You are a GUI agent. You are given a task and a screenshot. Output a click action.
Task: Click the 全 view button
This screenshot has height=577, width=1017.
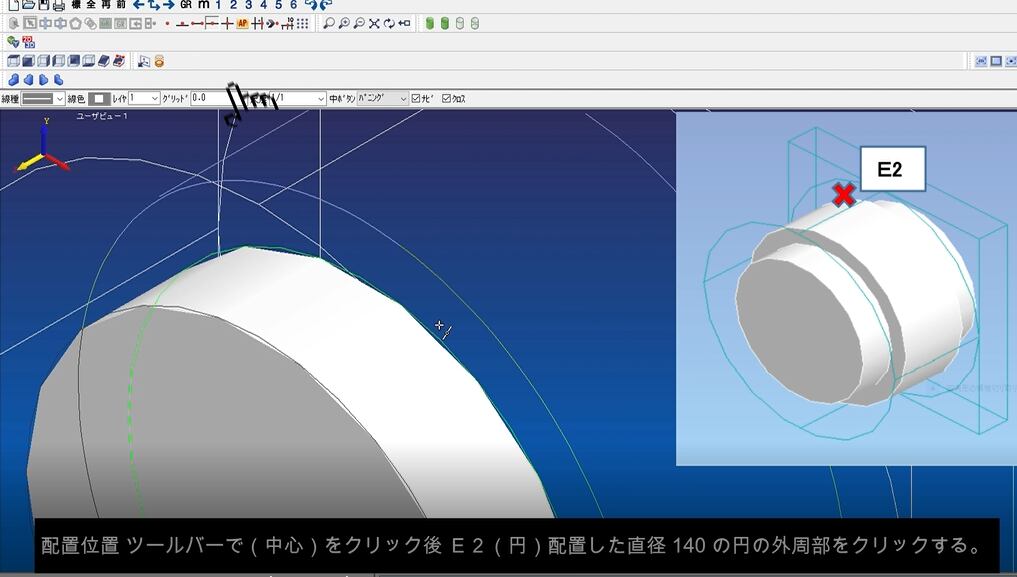[x=91, y=5]
